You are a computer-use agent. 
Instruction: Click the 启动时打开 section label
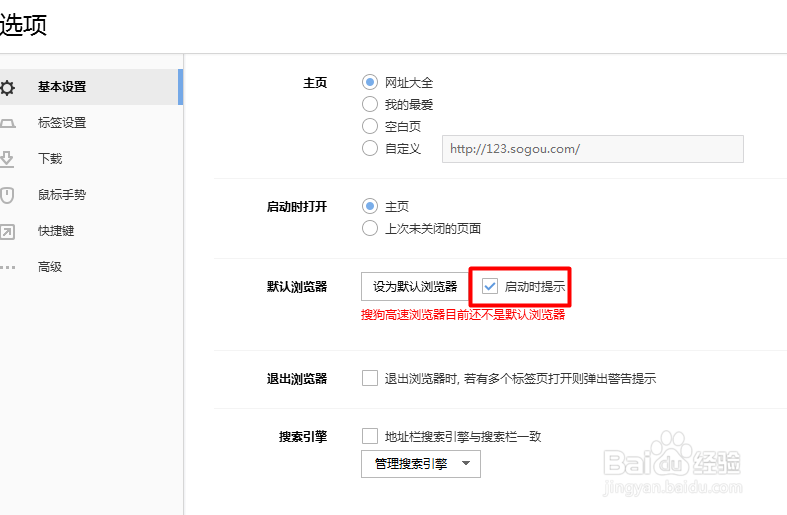point(297,207)
